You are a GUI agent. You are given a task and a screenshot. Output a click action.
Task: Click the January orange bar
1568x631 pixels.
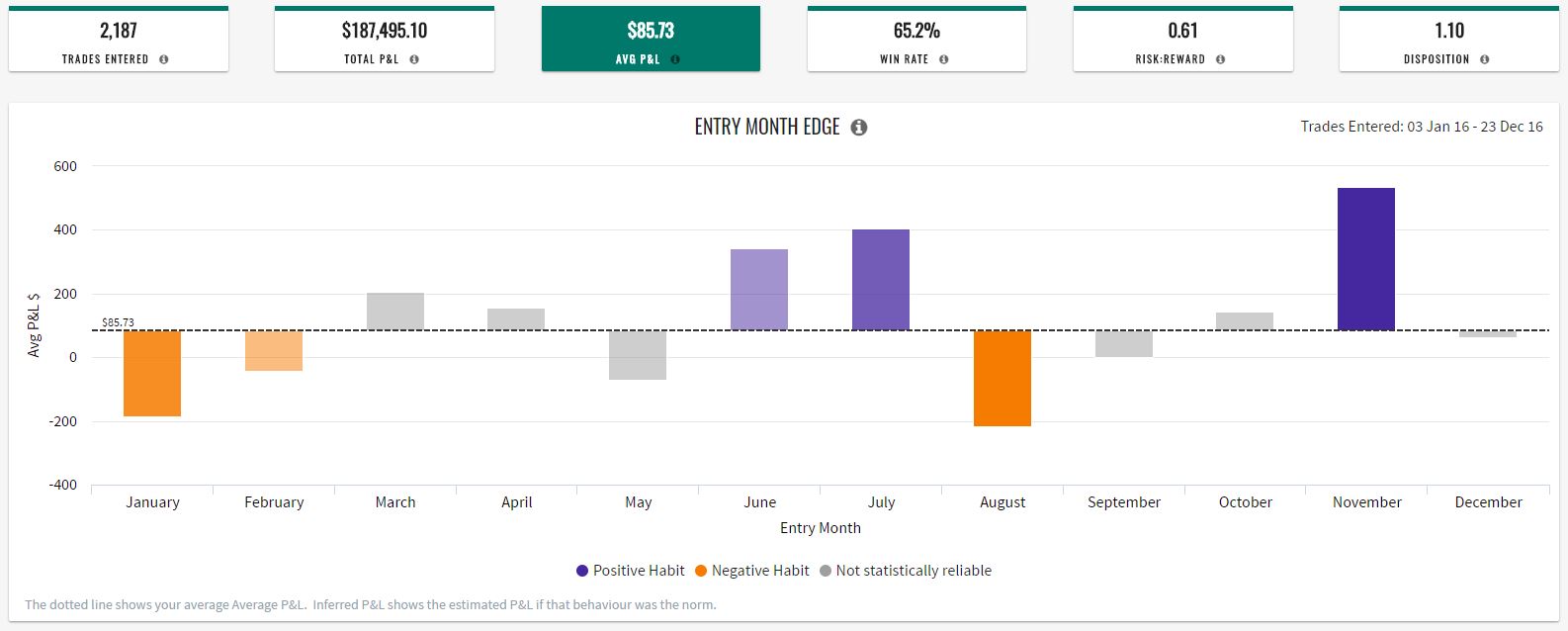coord(152,373)
